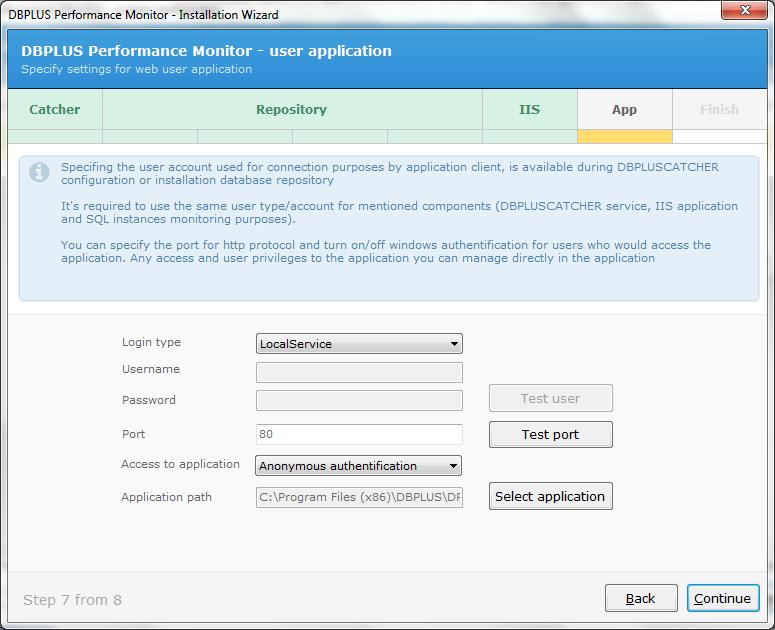Click the 'Login type' label

coord(151,342)
